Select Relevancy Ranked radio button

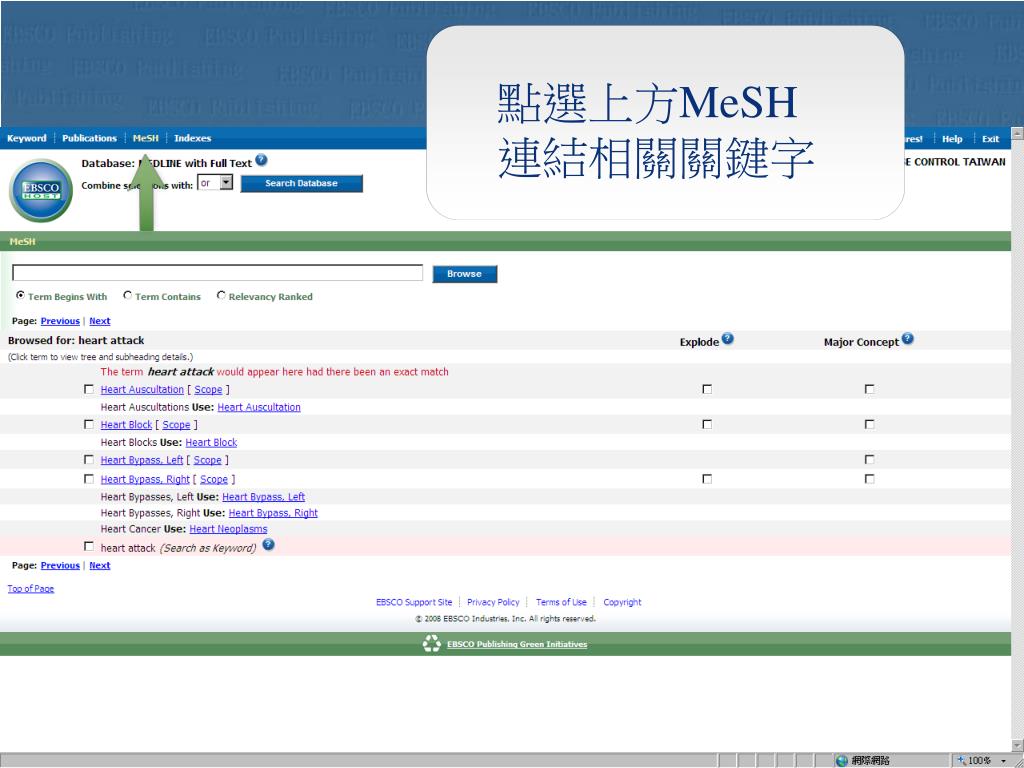(221, 295)
